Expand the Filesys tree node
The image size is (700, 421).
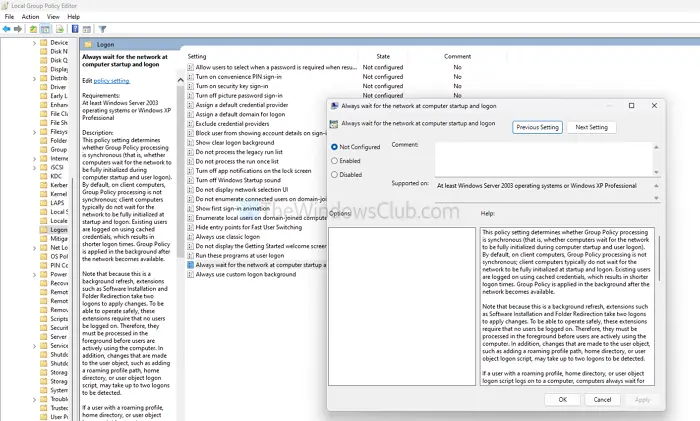[x=34, y=132]
